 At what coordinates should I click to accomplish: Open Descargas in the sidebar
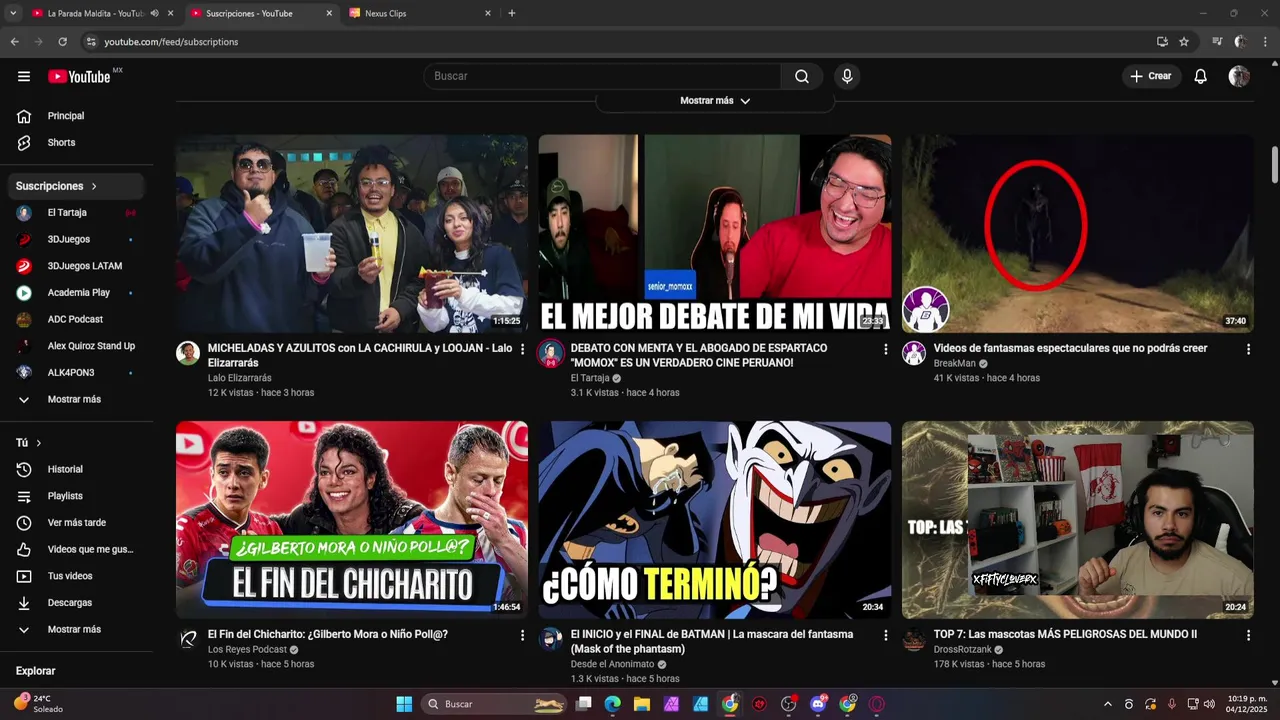(x=77, y=603)
